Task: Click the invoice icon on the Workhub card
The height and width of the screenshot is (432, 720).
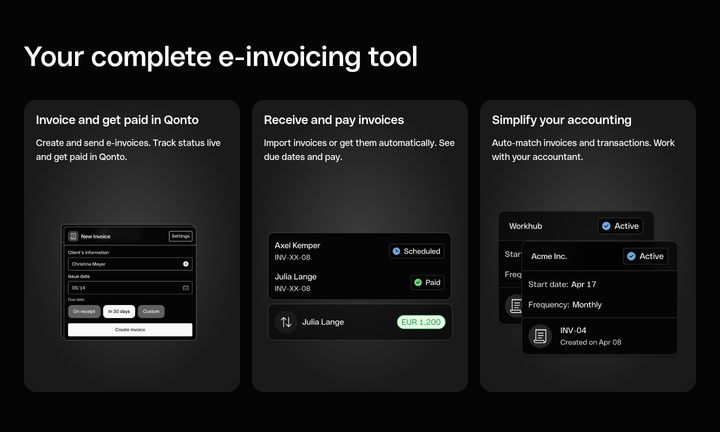Action: (514, 305)
